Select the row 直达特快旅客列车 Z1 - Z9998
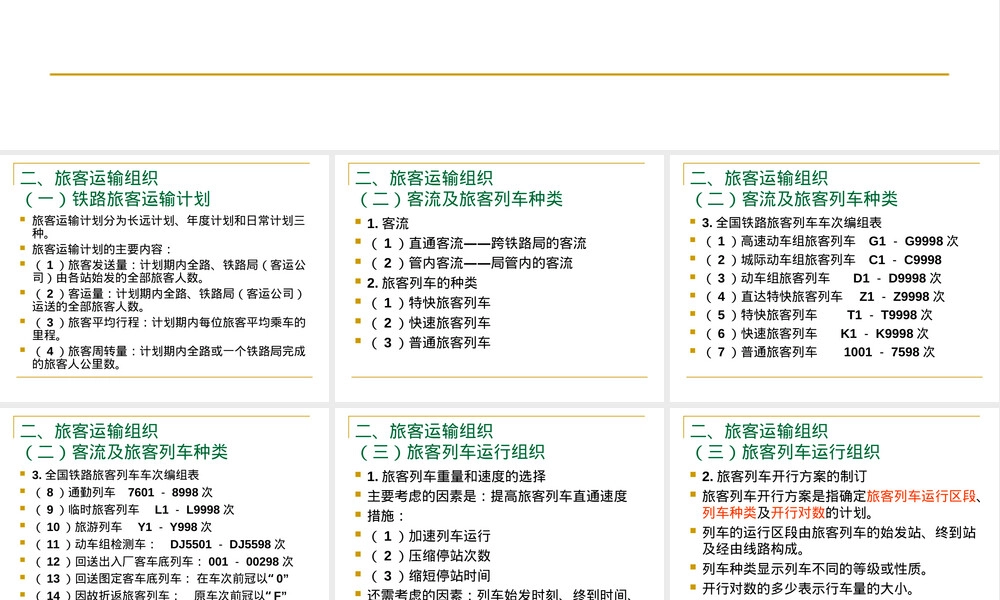The image size is (1000, 600). coord(824,297)
